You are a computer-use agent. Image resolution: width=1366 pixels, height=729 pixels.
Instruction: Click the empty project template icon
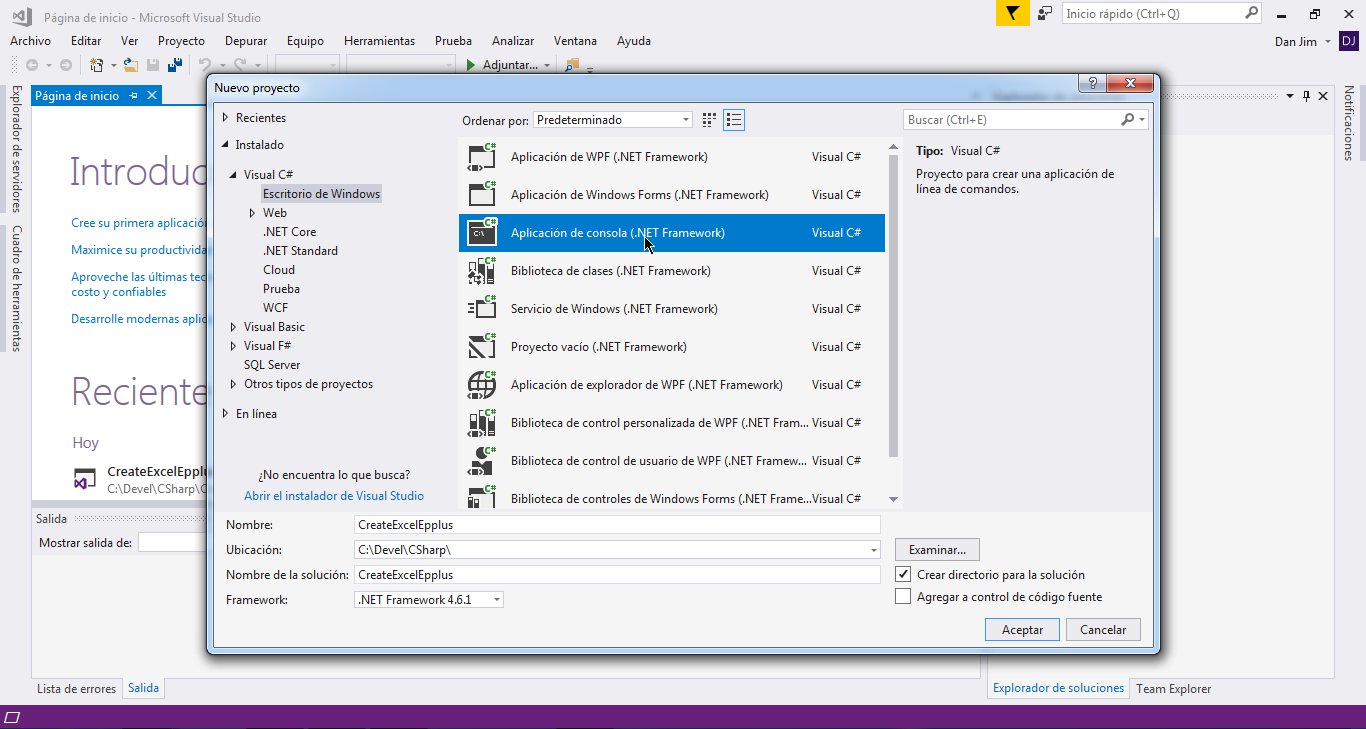point(482,347)
